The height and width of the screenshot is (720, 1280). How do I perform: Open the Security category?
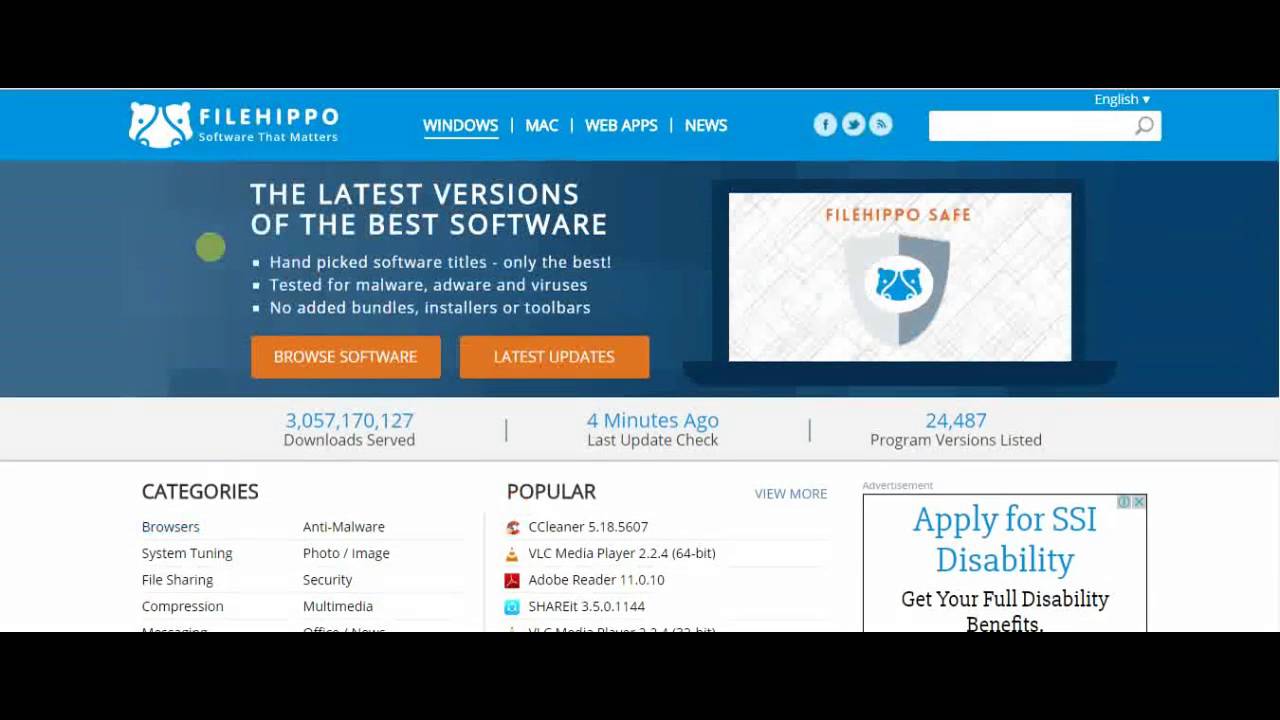coord(327,580)
